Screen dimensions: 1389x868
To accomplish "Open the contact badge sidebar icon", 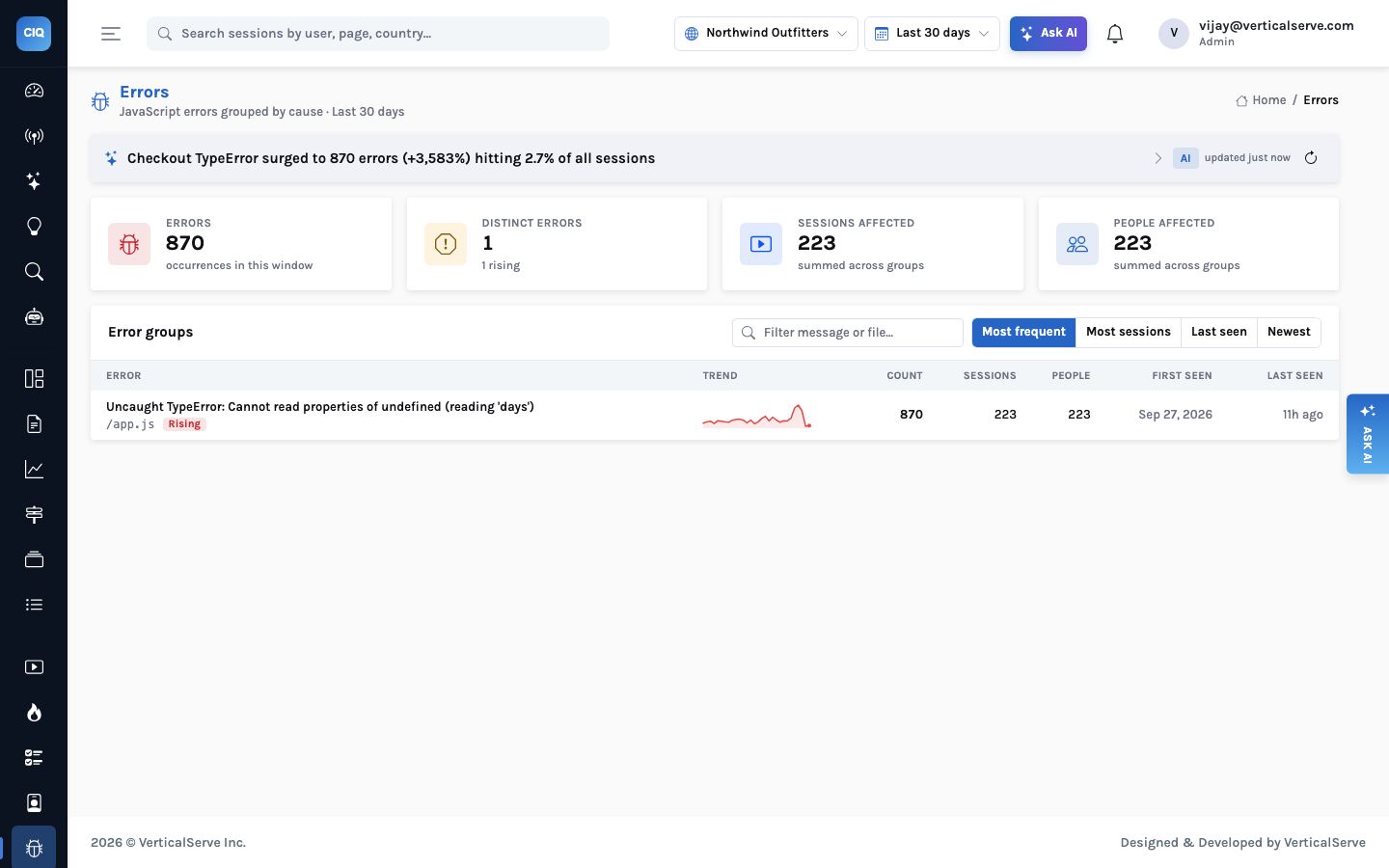I will pyautogui.click(x=34, y=803).
